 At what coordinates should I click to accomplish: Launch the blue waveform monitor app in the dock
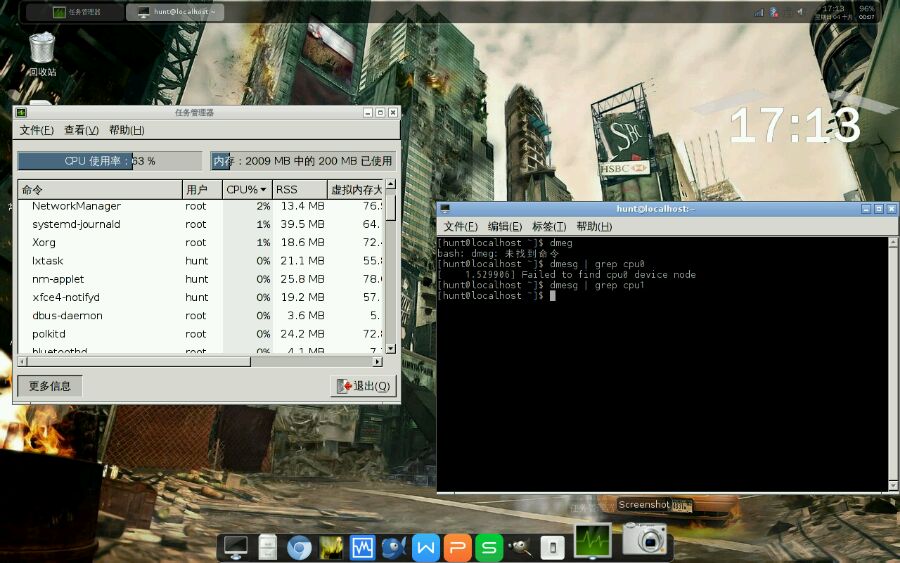(362, 547)
